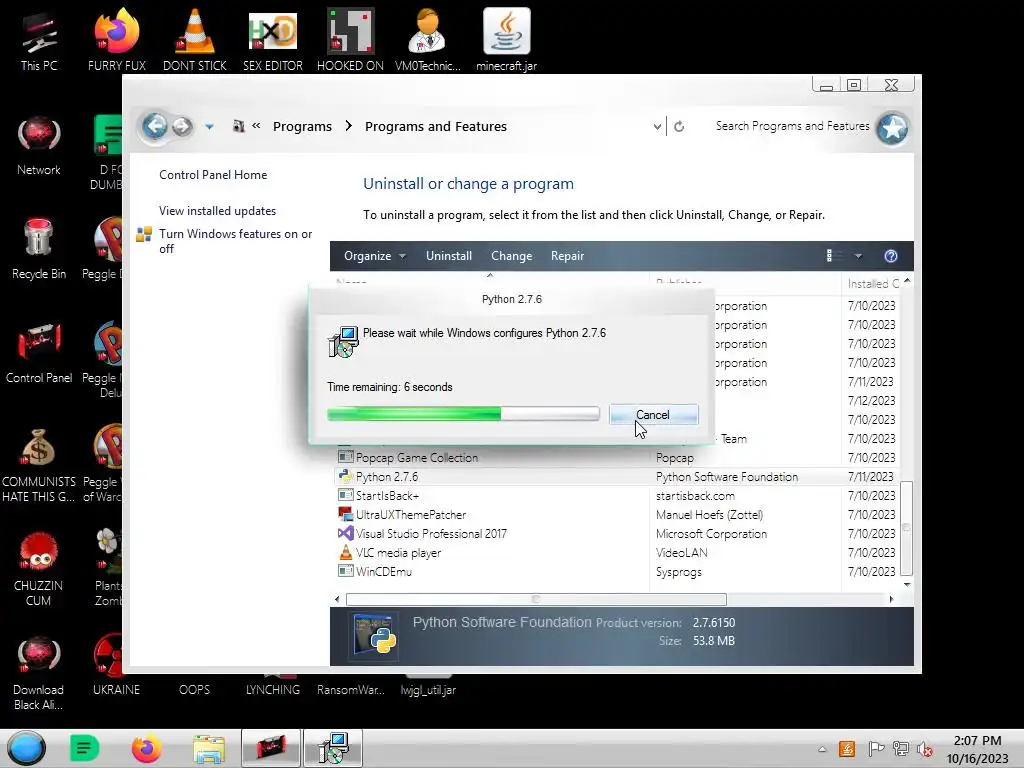Click the Java update tray icon

tap(847, 749)
